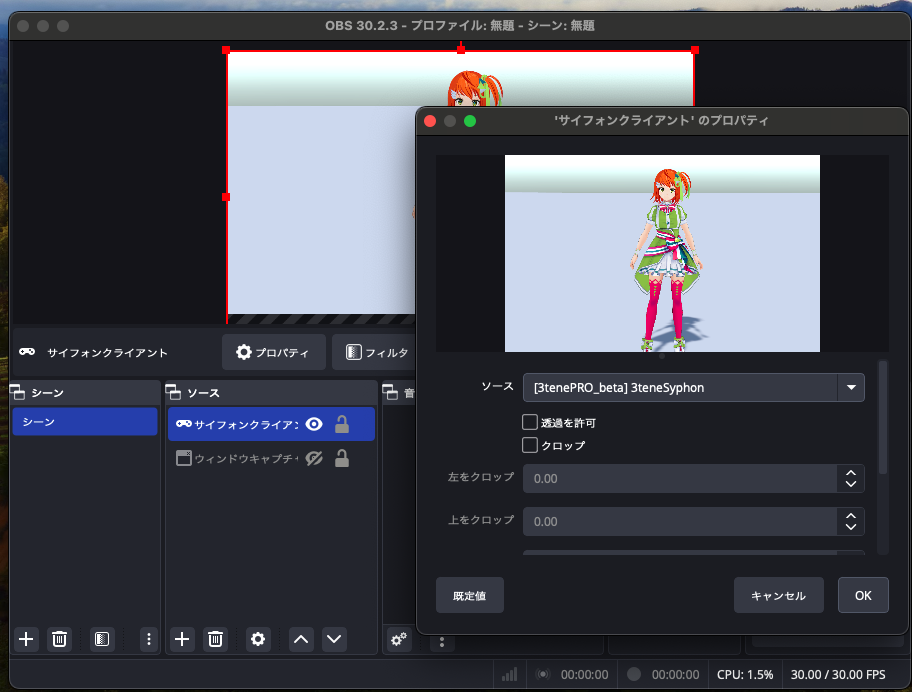The height and width of the screenshot is (692, 912).
Task: Click the properties dialog vertical scrollbar
Action: click(883, 418)
